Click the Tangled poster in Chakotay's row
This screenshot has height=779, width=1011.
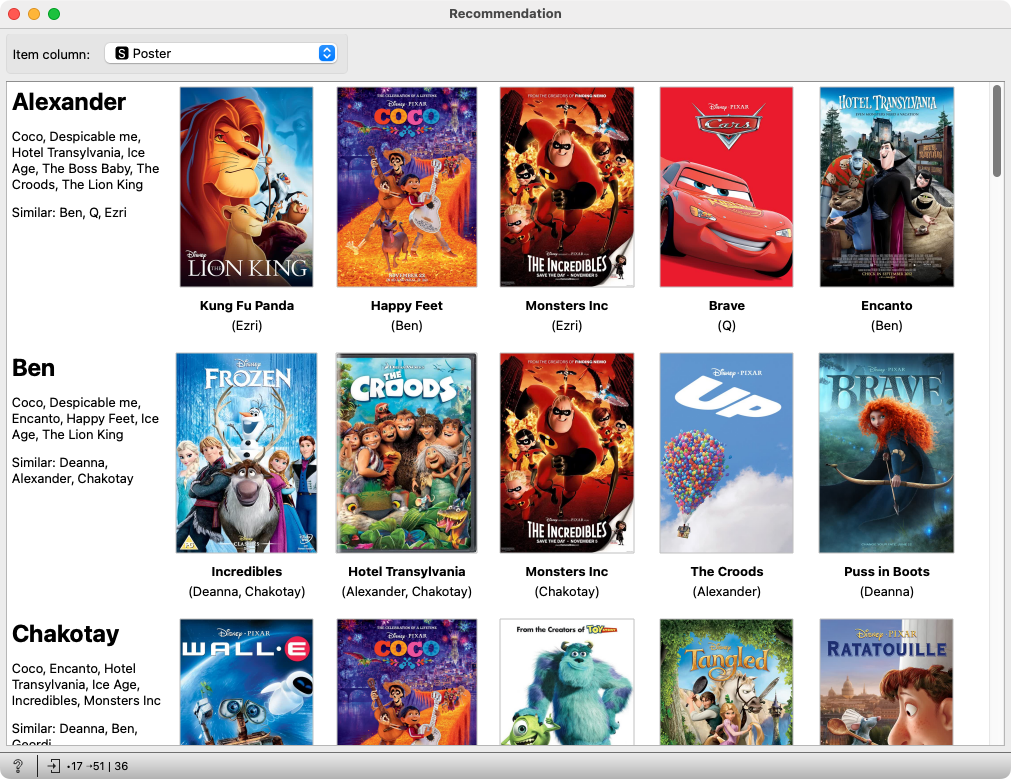click(727, 682)
